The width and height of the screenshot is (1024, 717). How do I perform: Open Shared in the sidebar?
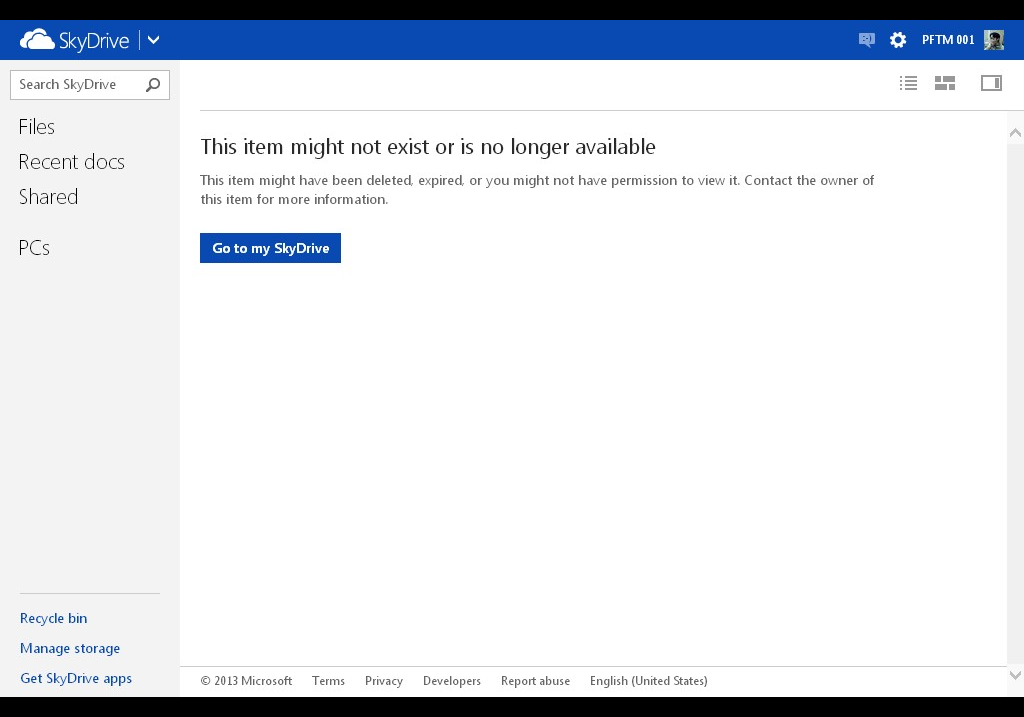[x=48, y=197]
